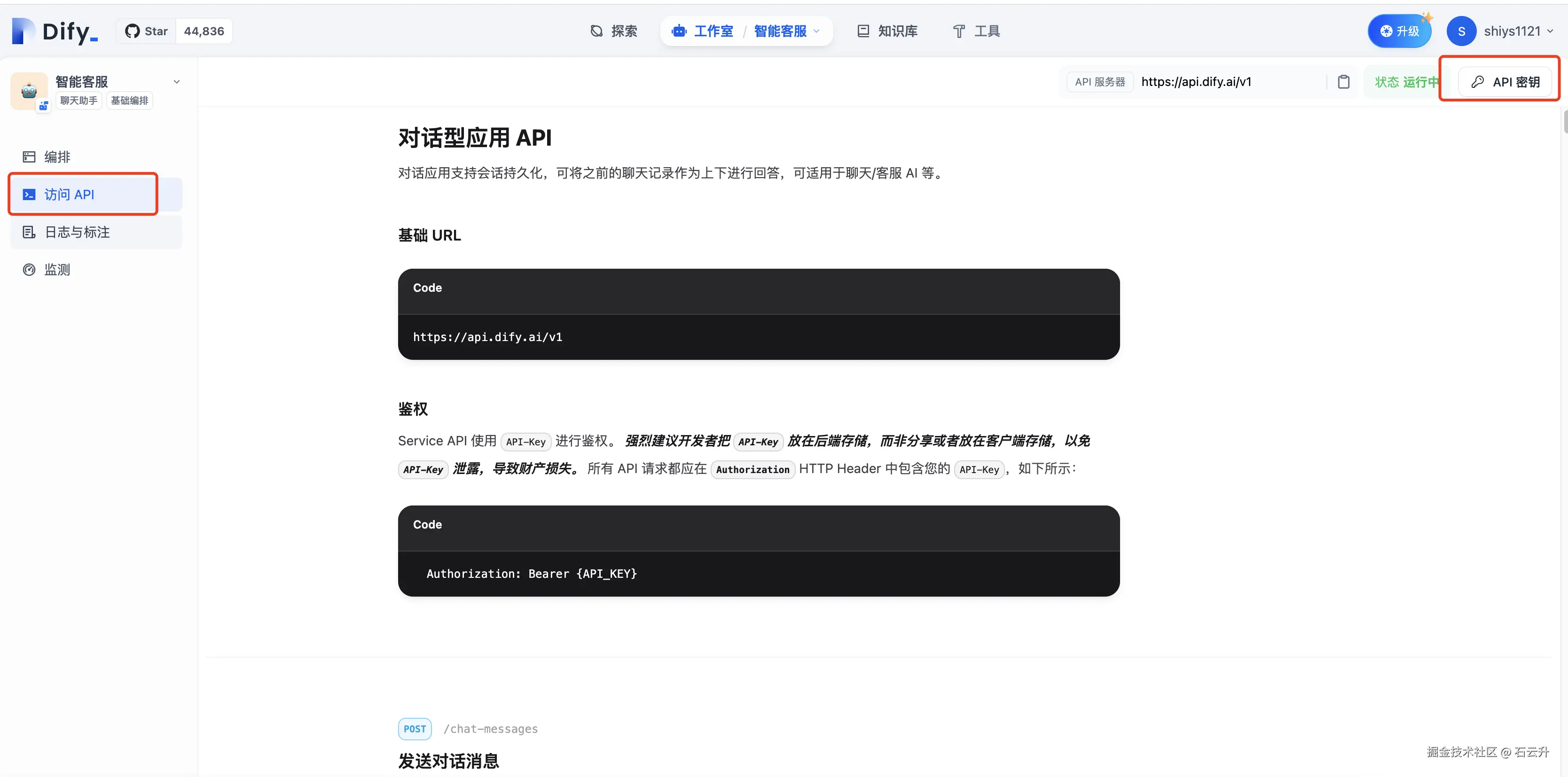Click the POST /chat-messages endpoint badge
Image resolution: width=1568 pixels, height=777 pixels.
(x=415, y=729)
